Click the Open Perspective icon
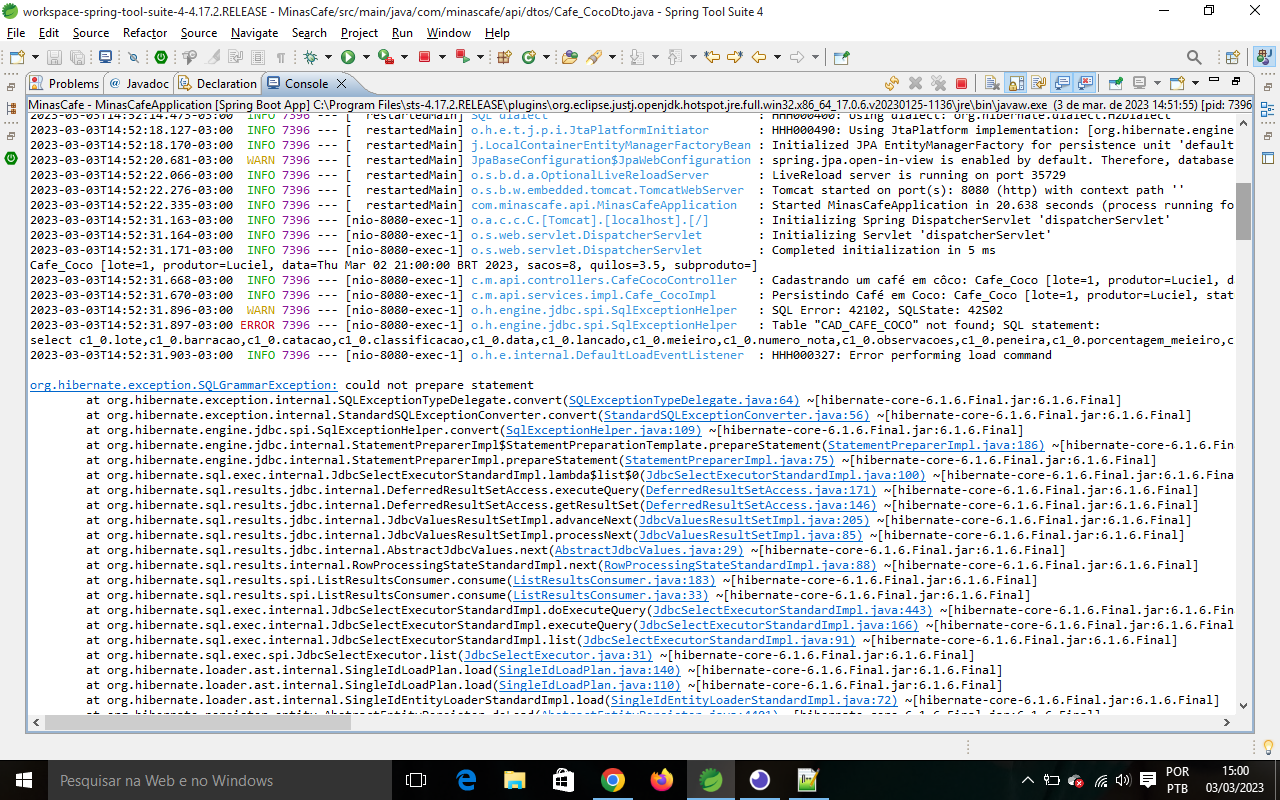The image size is (1280, 800). [x=1232, y=57]
